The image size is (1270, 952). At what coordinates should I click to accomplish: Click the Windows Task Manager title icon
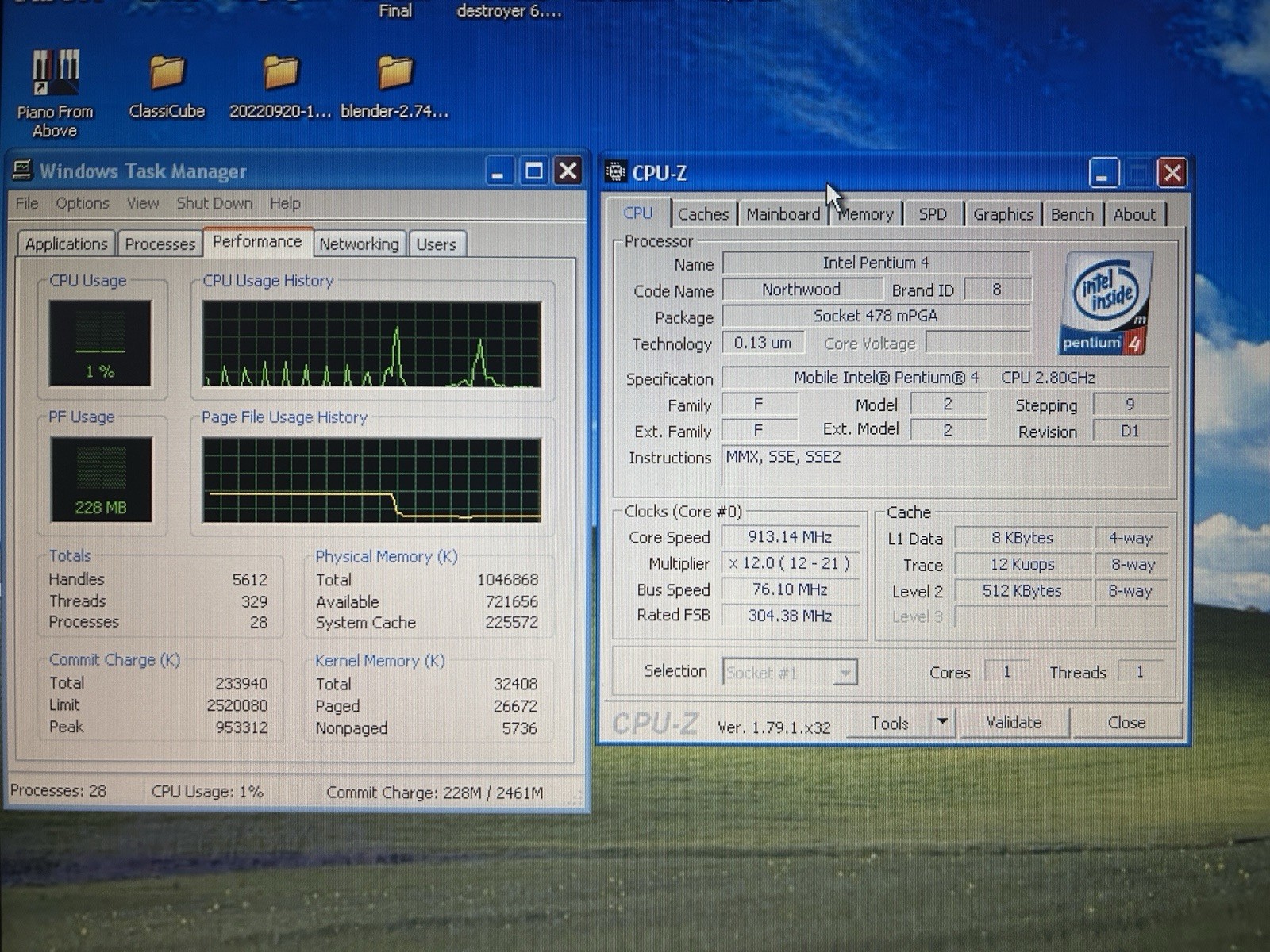pos(22,171)
